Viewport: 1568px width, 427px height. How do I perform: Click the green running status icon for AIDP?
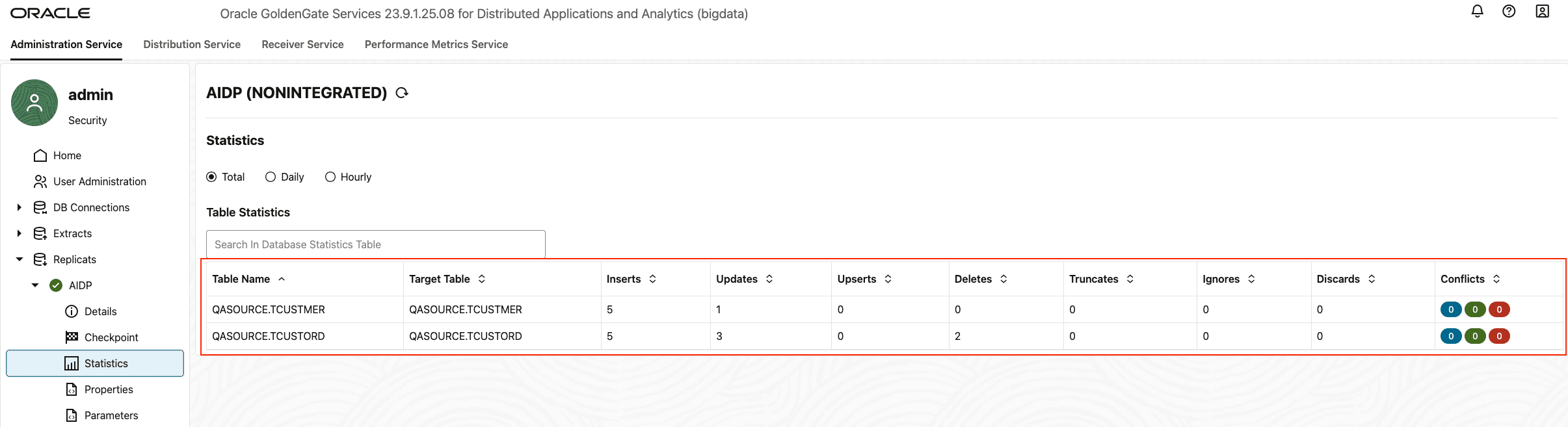click(56, 285)
